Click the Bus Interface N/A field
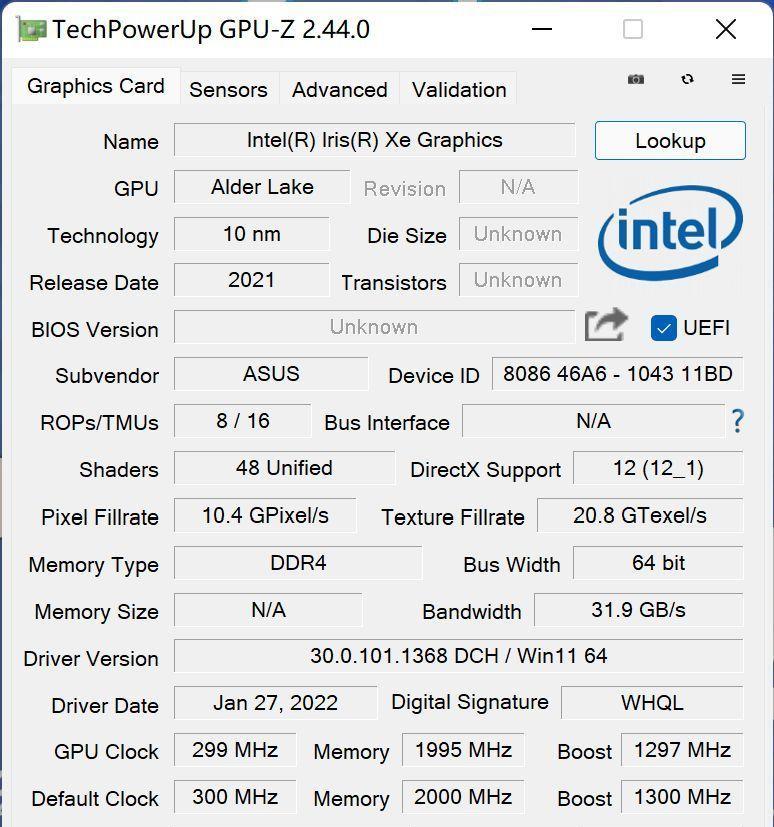The image size is (774, 827). pos(594,421)
